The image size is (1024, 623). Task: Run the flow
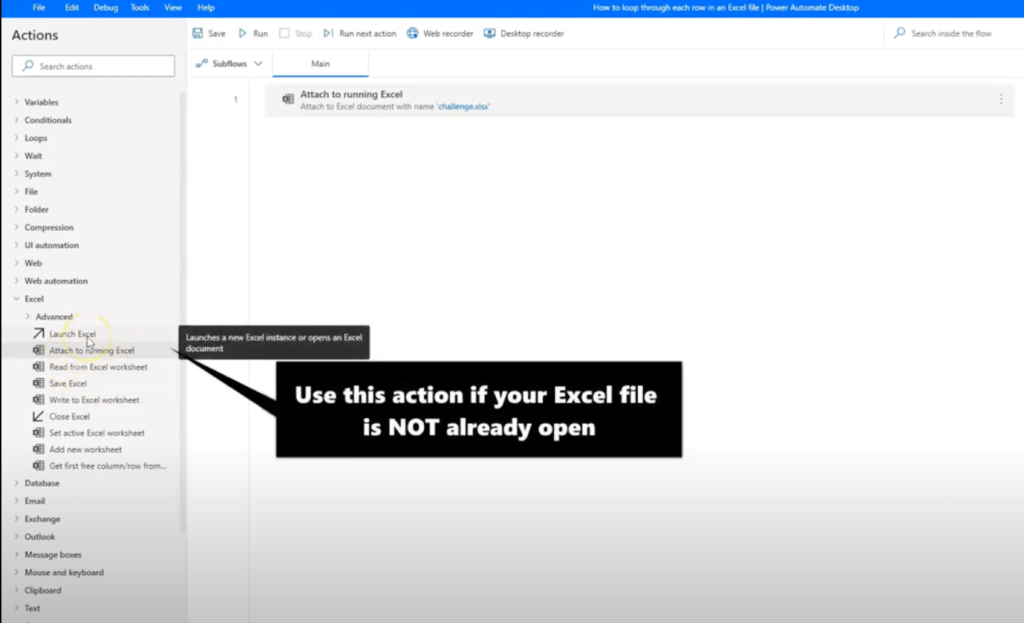(x=254, y=32)
